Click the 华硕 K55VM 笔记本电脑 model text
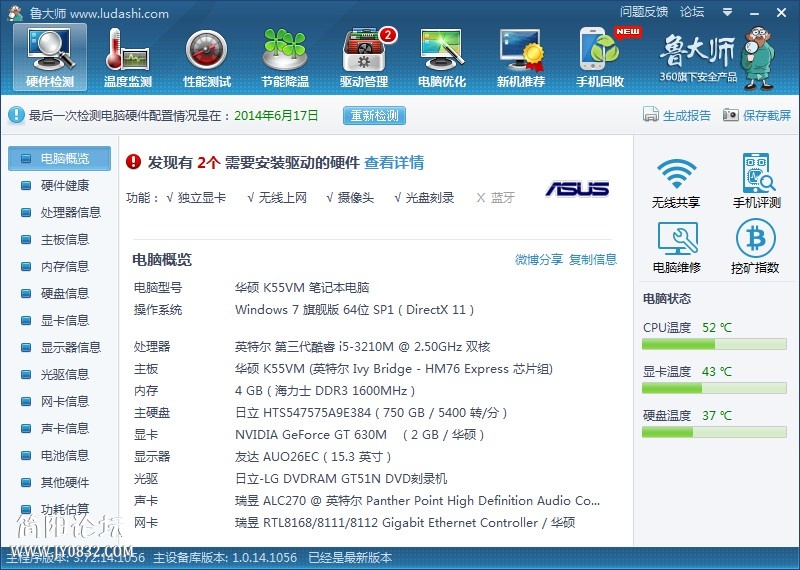 pyautogui.click(x=302, y=288)
